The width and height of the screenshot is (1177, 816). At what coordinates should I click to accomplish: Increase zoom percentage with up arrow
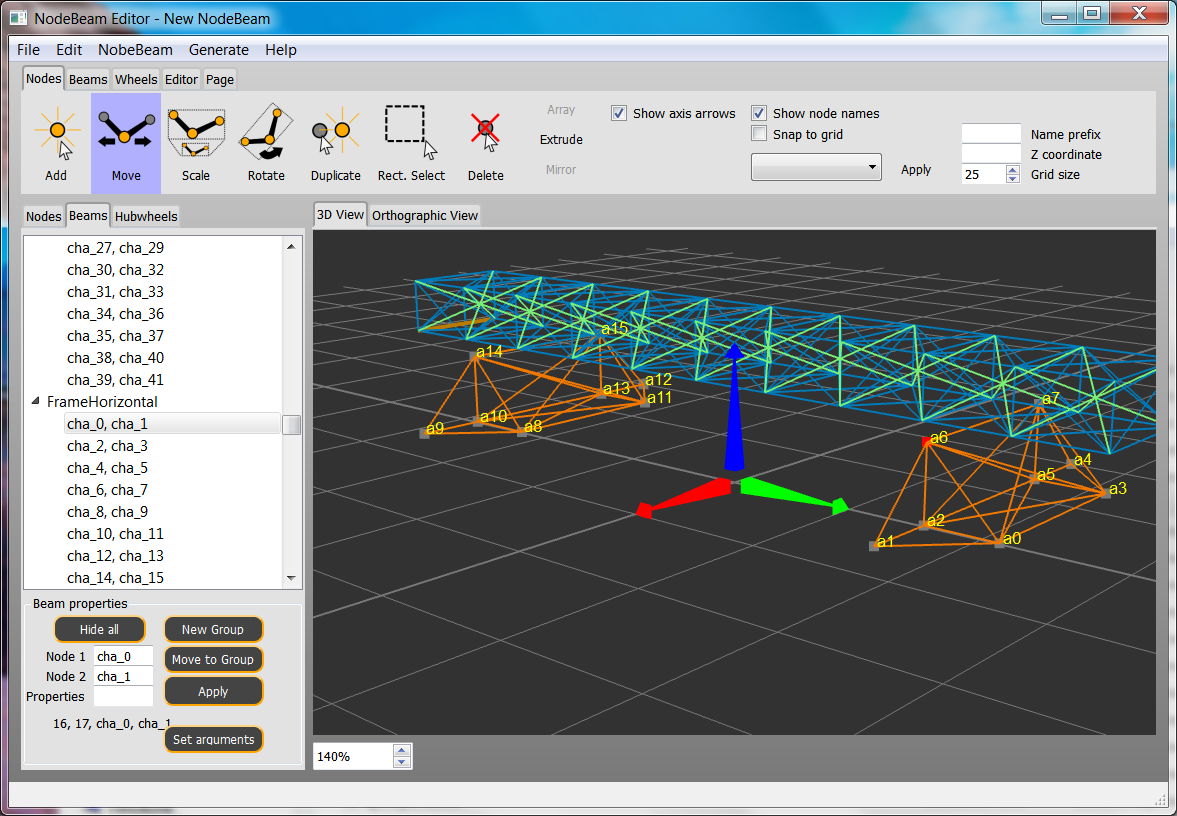coord(402,751)
